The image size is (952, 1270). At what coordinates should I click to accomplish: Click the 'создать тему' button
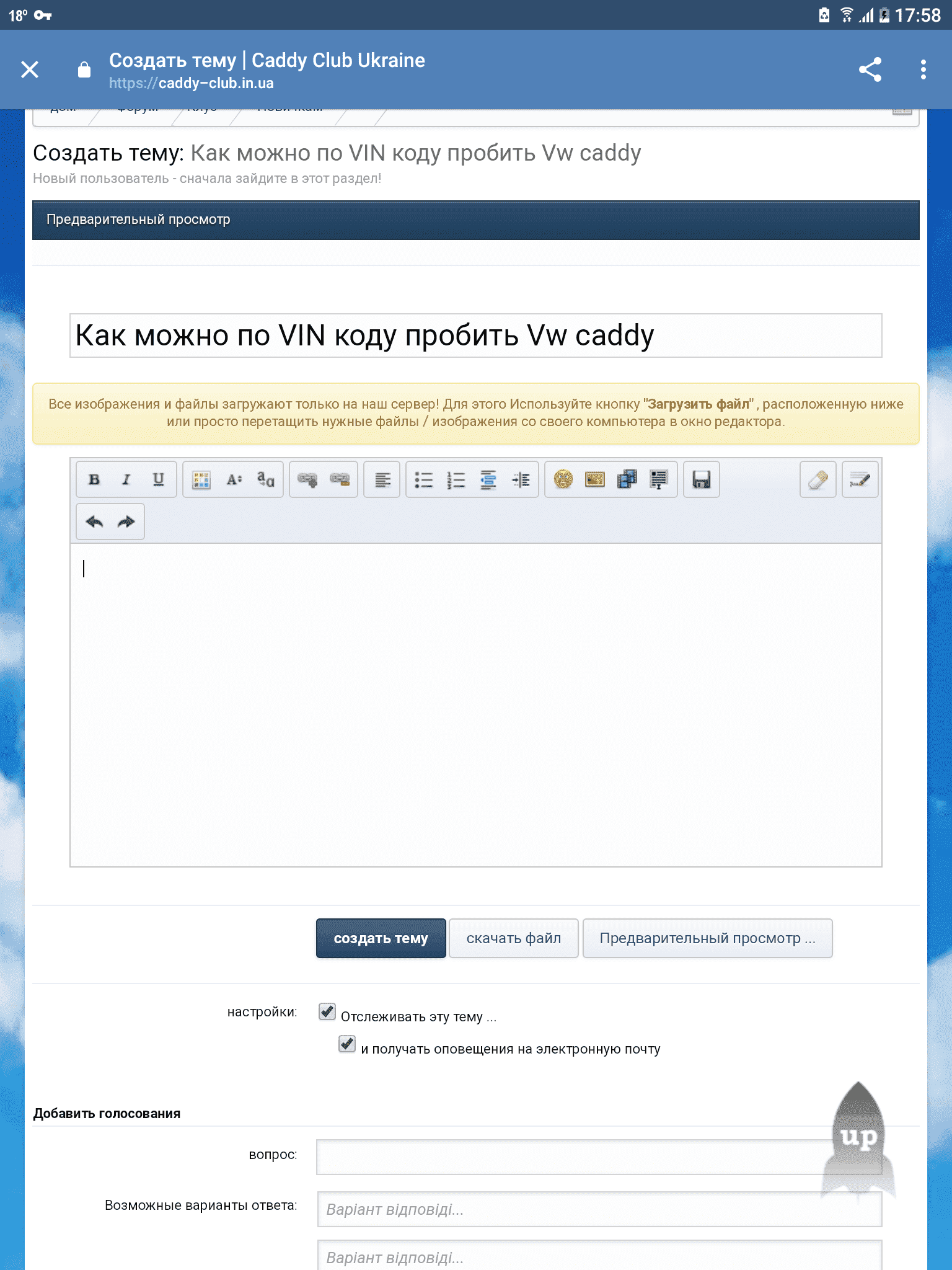point(381,938)
